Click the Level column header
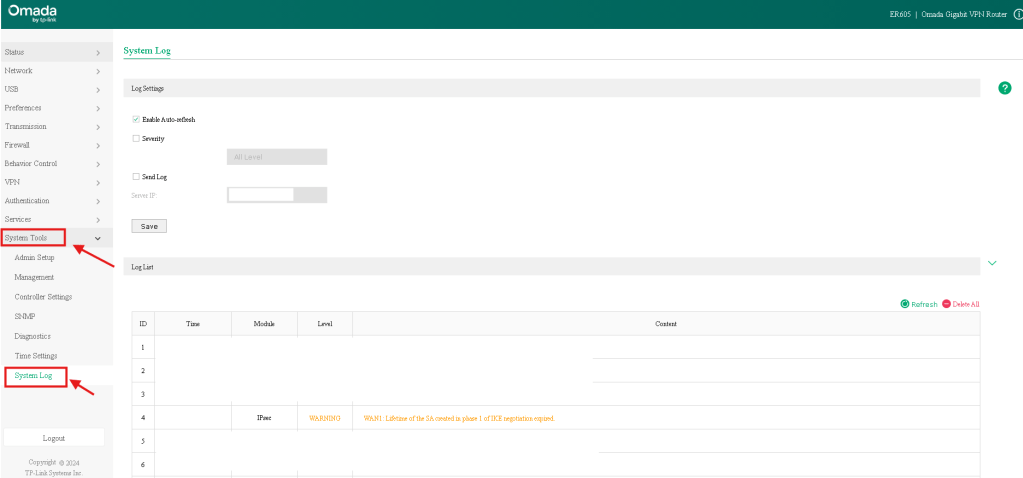The image size is (1023, 478). (x=325, y=323)
